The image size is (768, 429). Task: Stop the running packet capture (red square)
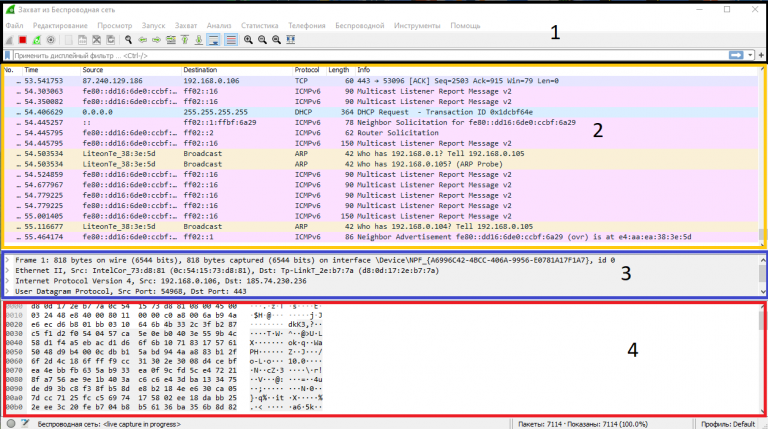[23, 40]
